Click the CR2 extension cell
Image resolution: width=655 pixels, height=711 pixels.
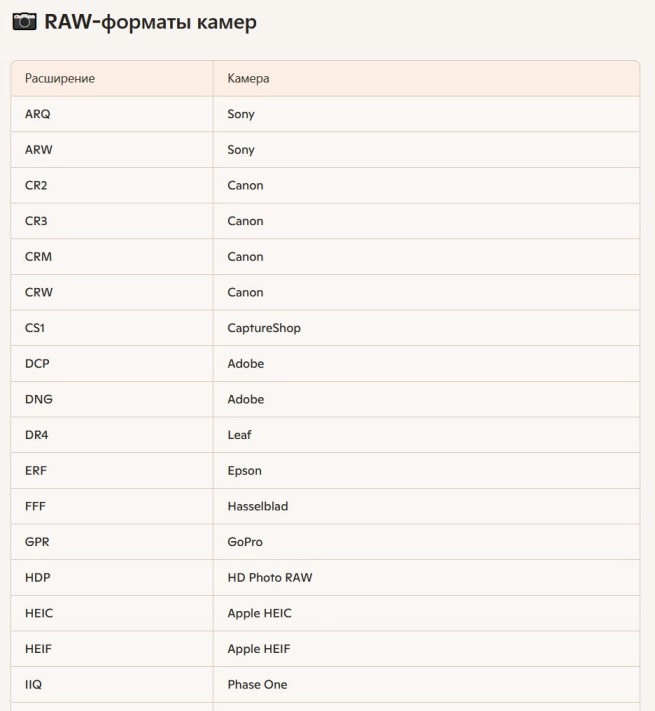pyautogui.click(x=38, y=185)
